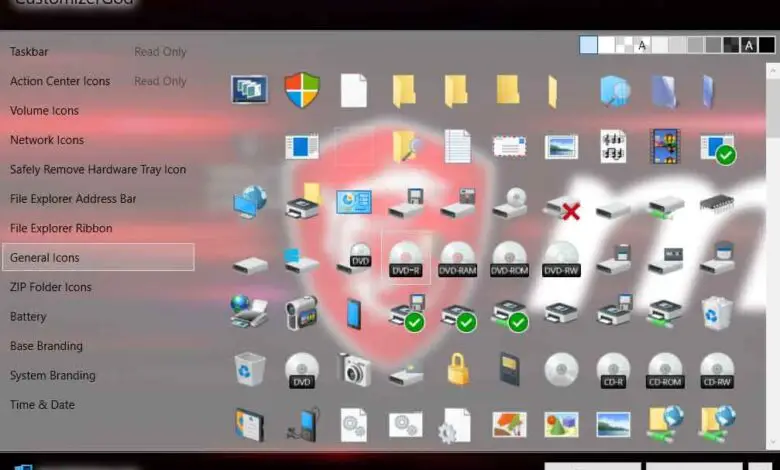This screenshot has width=780, height=470.
Task: Select the document with gear icon
Action: tap(456, 426)
